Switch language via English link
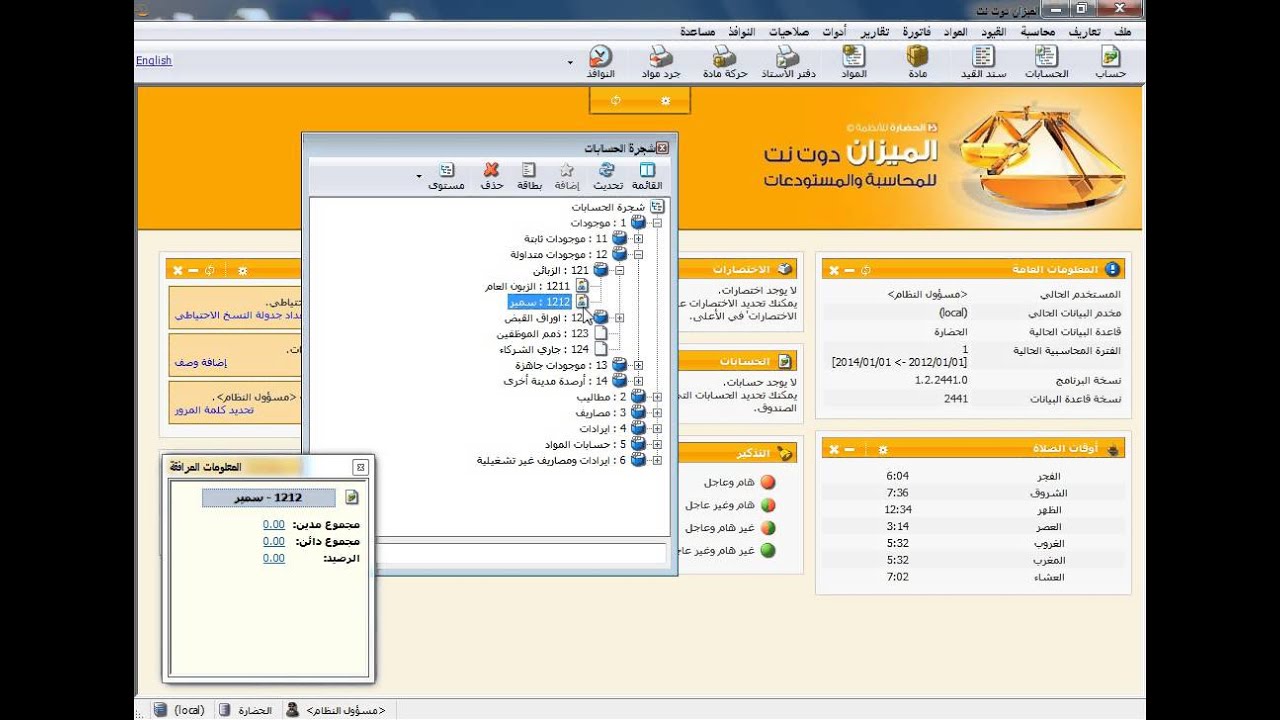The height and width of the screenshot is (720, 1280). (154, 61)
